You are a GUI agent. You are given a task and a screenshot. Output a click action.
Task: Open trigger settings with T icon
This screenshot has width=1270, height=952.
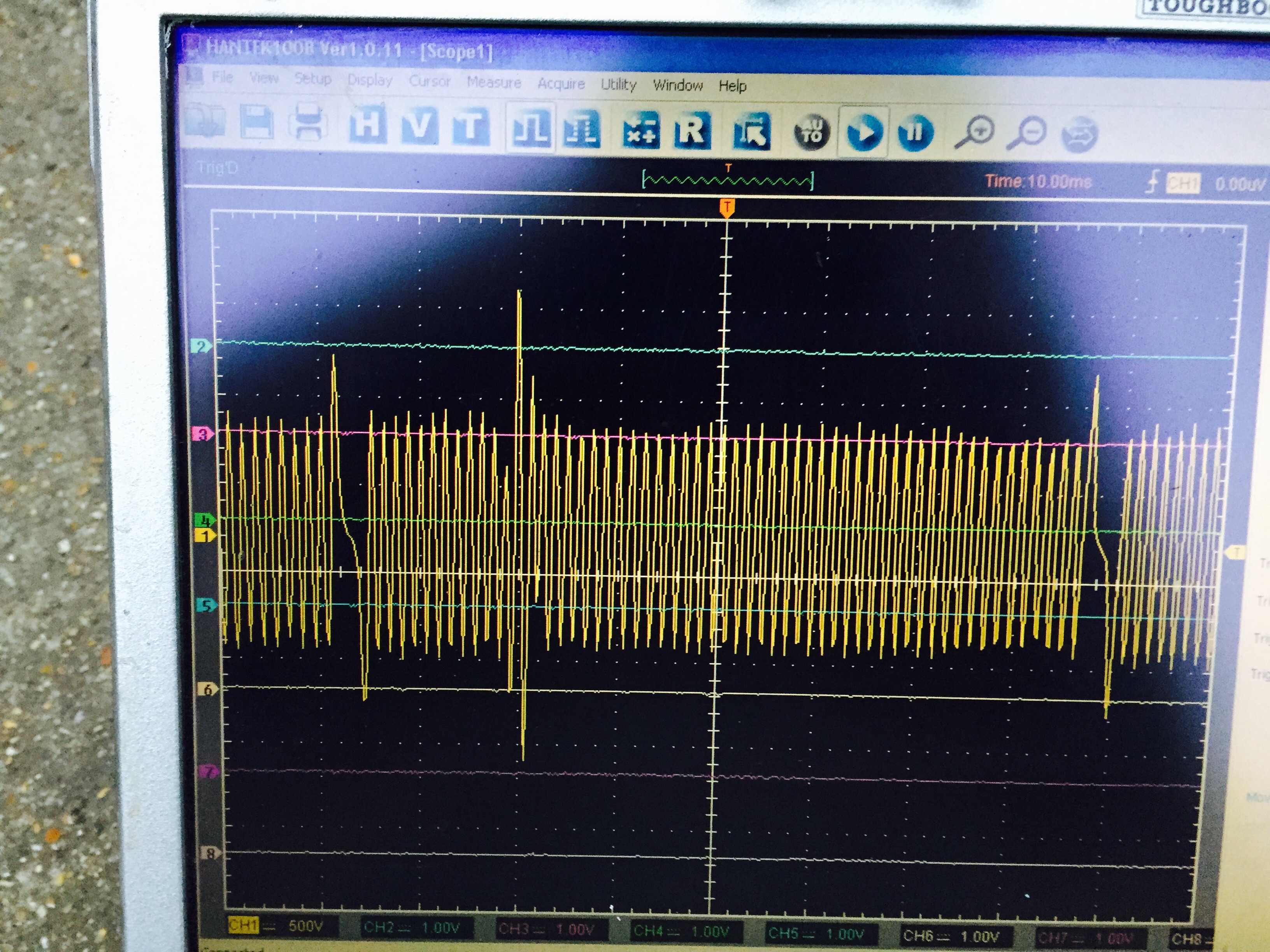471,127
